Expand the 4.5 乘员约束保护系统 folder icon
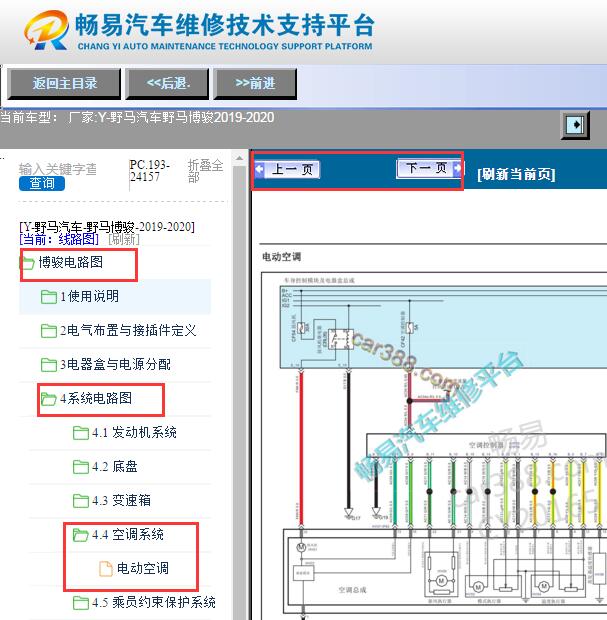Image resolution: width=607 pixels, height=620 pixels. (x=81, y=603)
